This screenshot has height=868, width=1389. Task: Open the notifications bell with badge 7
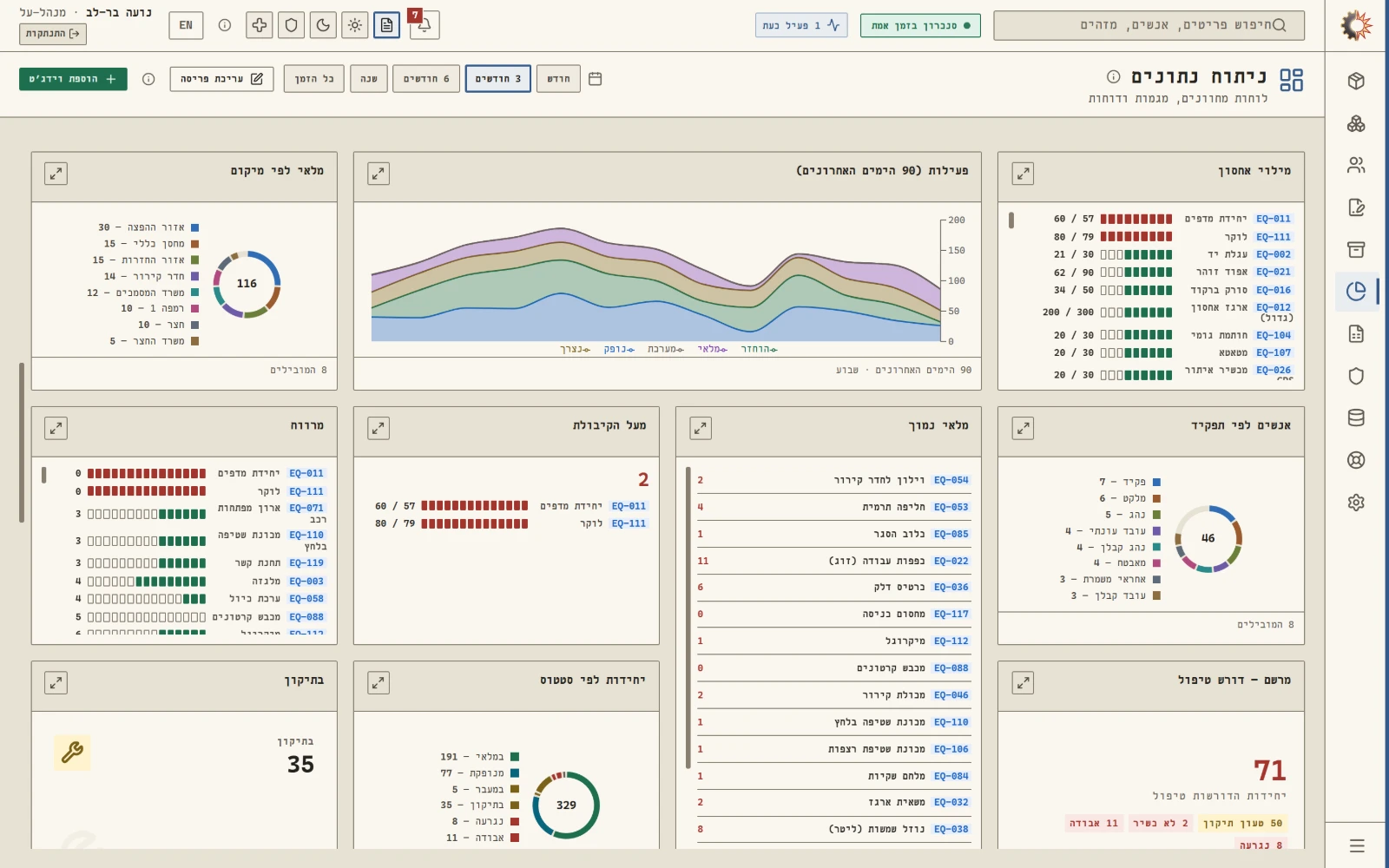click(425, 25)
